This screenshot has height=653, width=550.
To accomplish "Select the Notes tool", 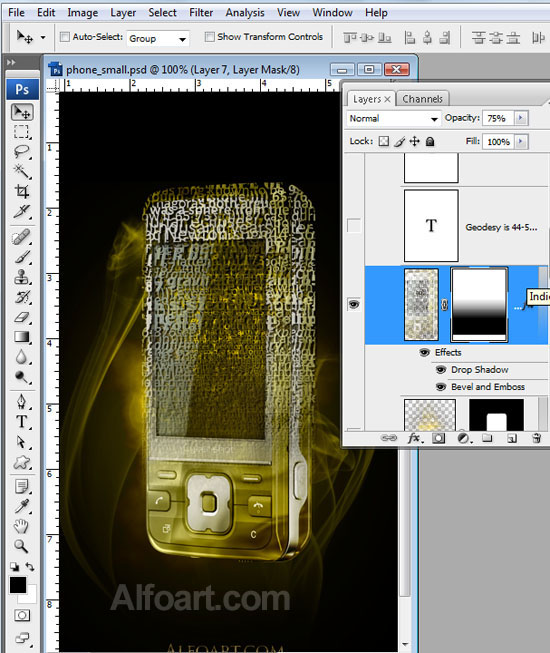I will coord(21,486).
